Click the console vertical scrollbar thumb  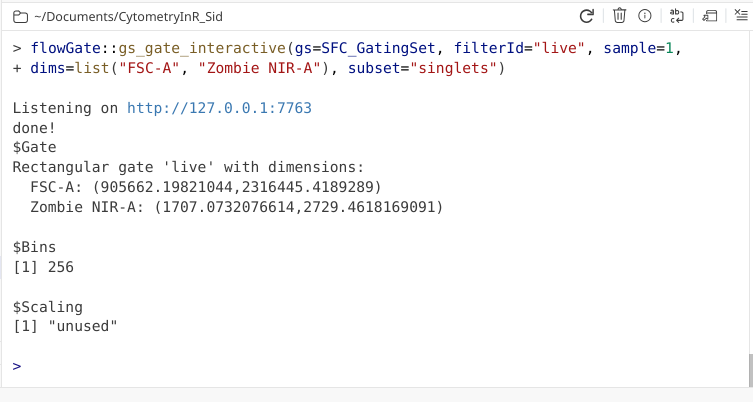(x=749, y=369)
